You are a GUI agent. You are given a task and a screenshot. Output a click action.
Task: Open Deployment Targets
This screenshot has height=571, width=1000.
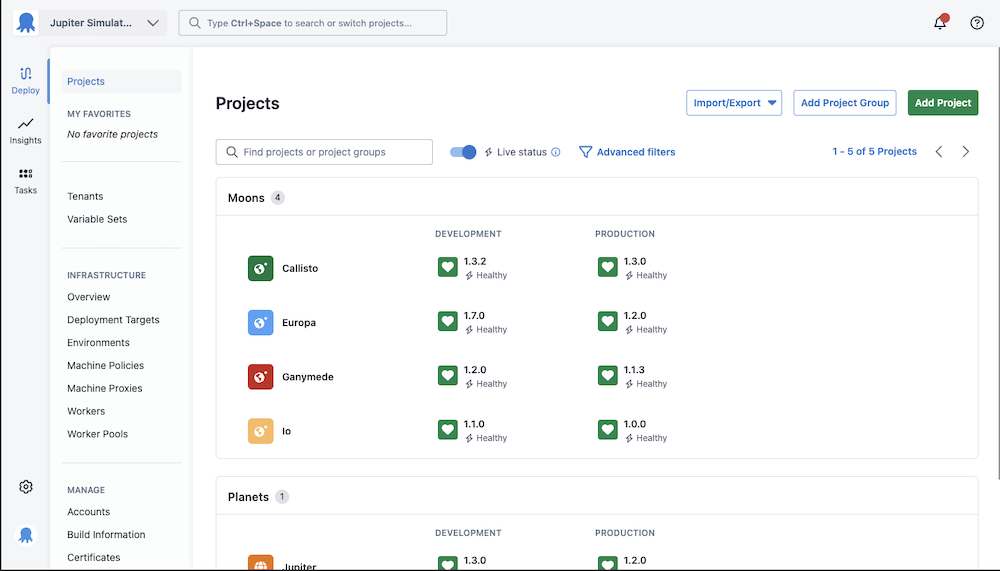click(113, 320)
